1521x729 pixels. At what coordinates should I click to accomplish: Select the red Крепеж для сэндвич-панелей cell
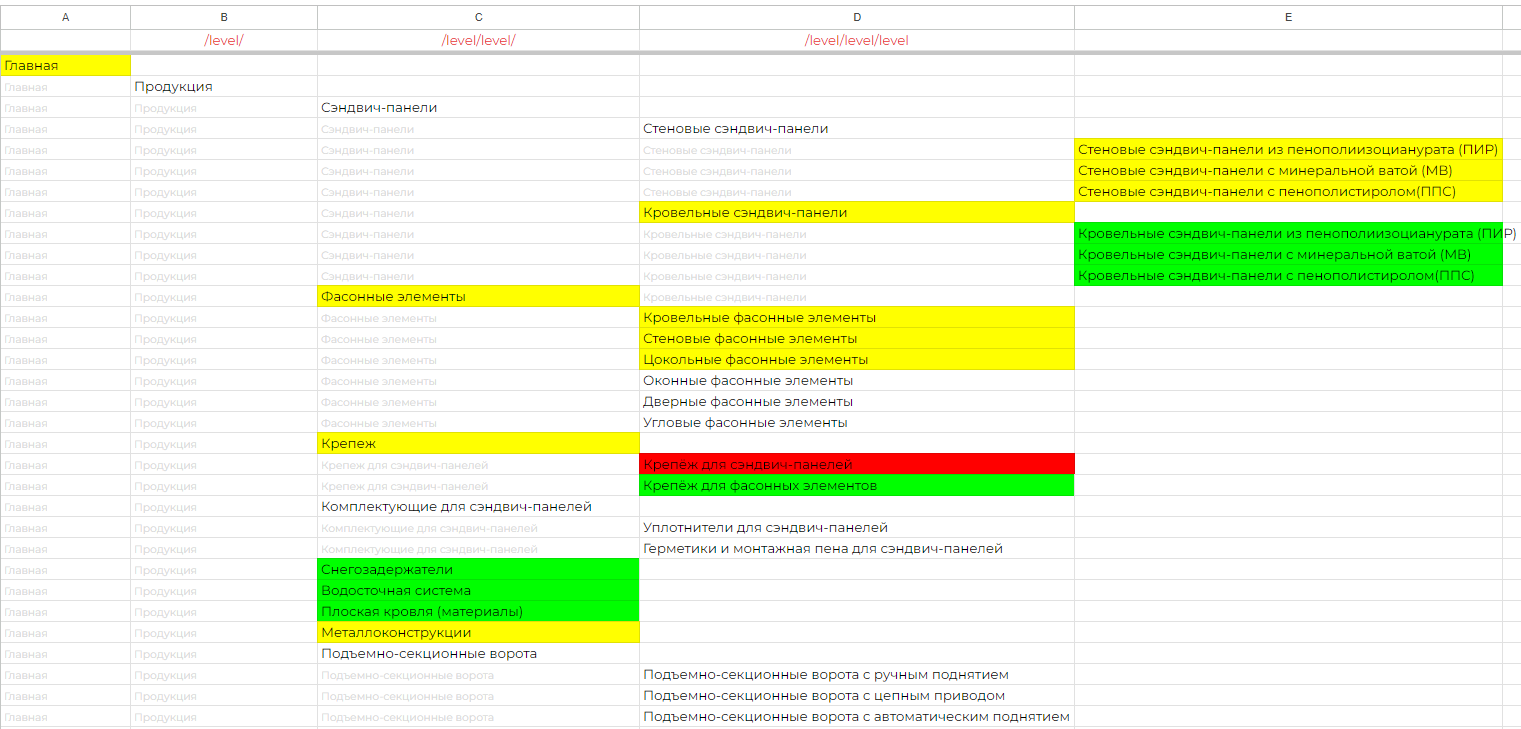(x=857, y=464)
